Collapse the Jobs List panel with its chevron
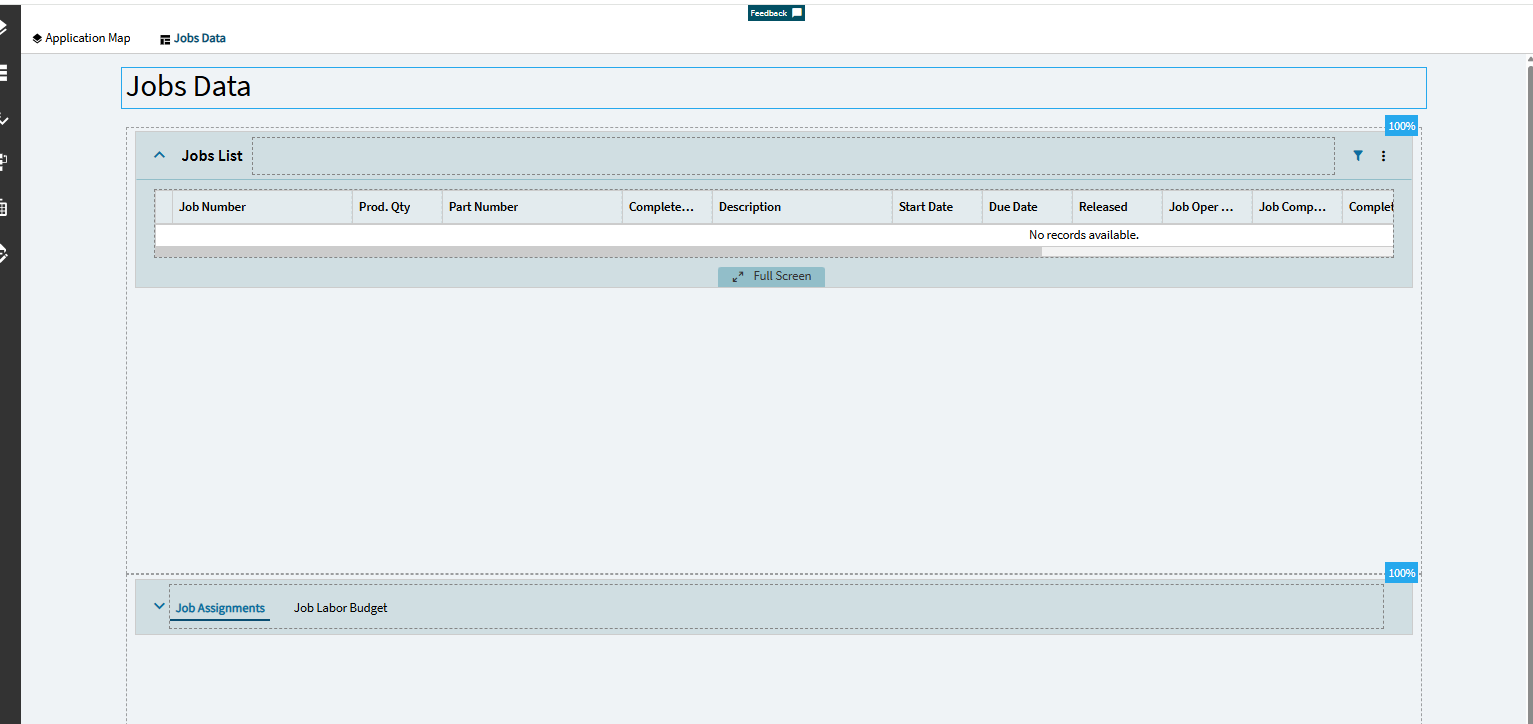Screen dimensions: 1533x724 pyautogui.click(x=159, y=155)
